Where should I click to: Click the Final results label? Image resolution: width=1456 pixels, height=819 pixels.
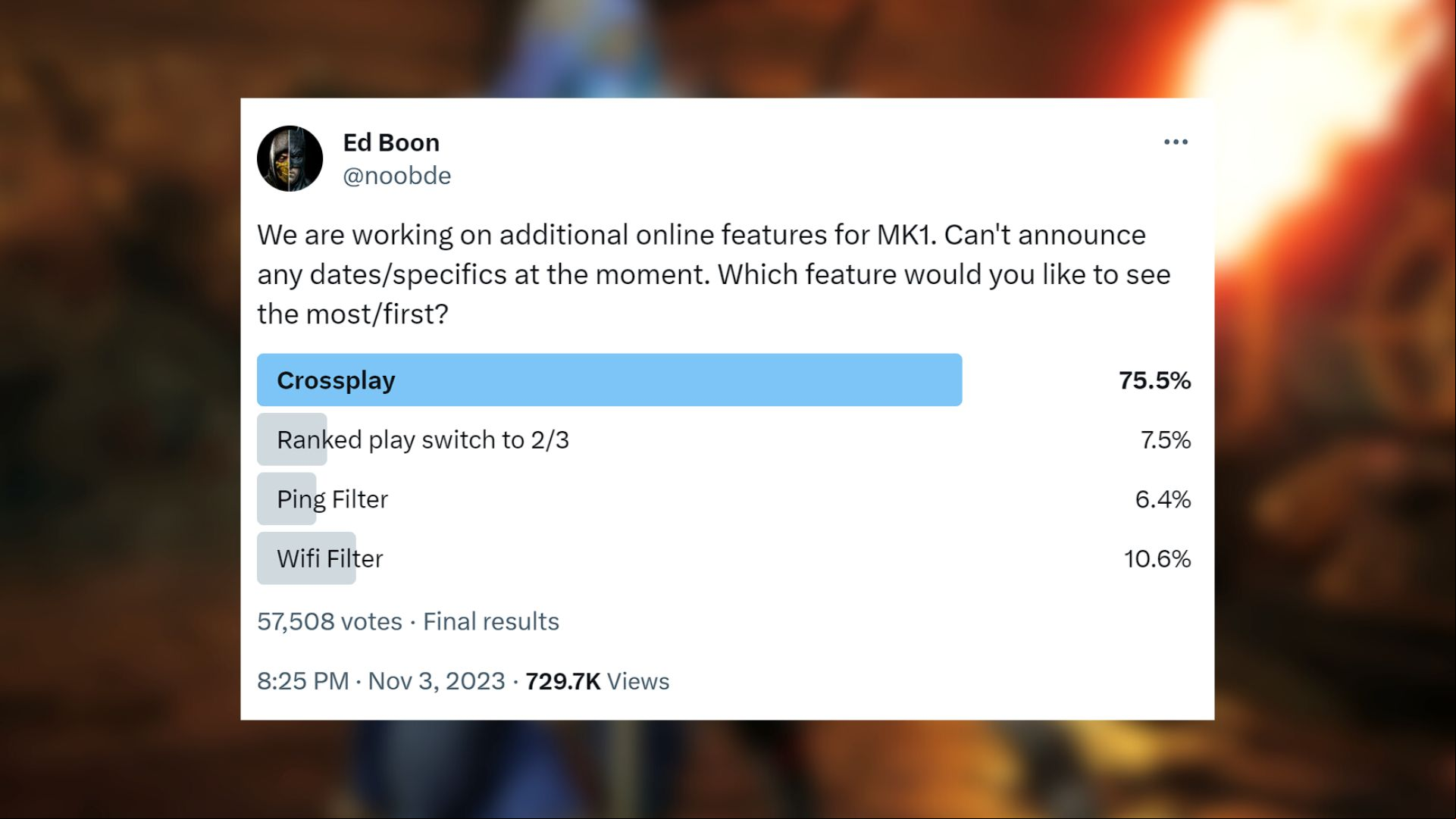tap(491, 621)
